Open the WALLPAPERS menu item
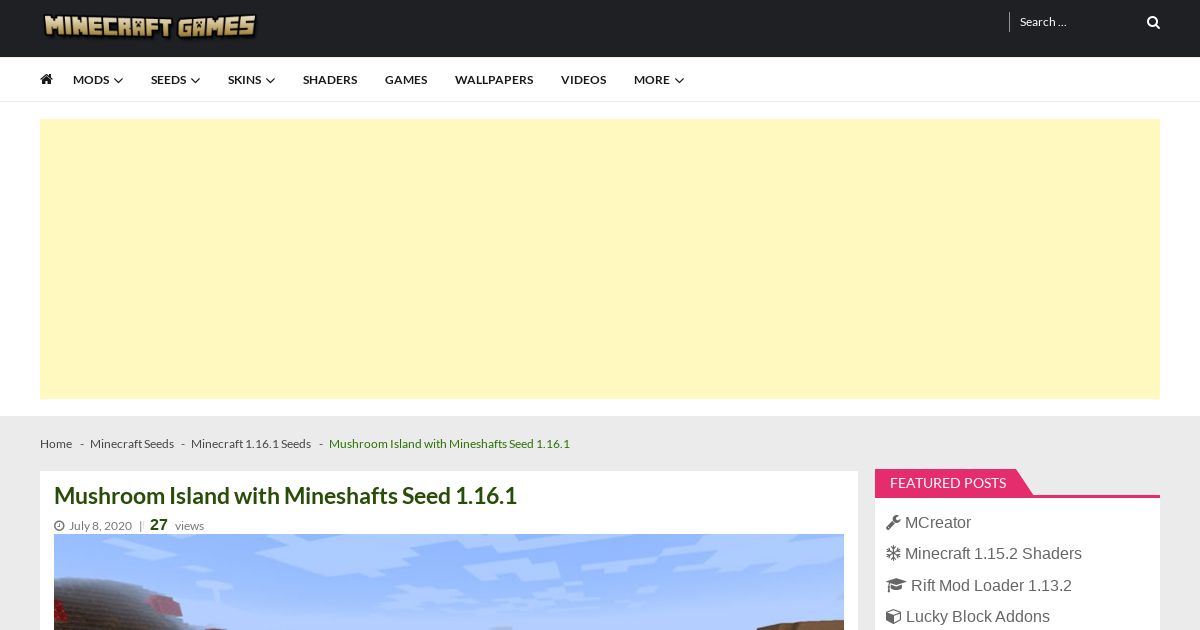The image size is (1200, 630). coord(494,80)
